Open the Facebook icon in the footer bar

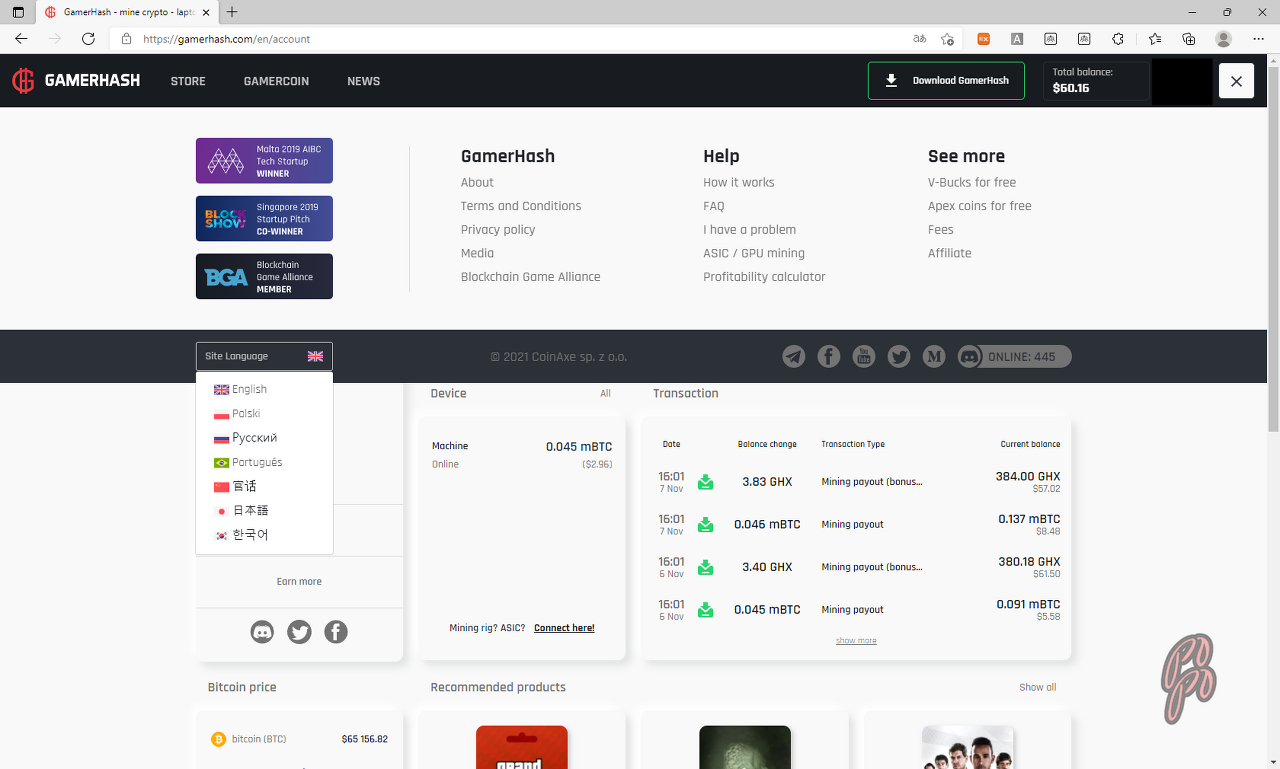[x=829, y=356]
